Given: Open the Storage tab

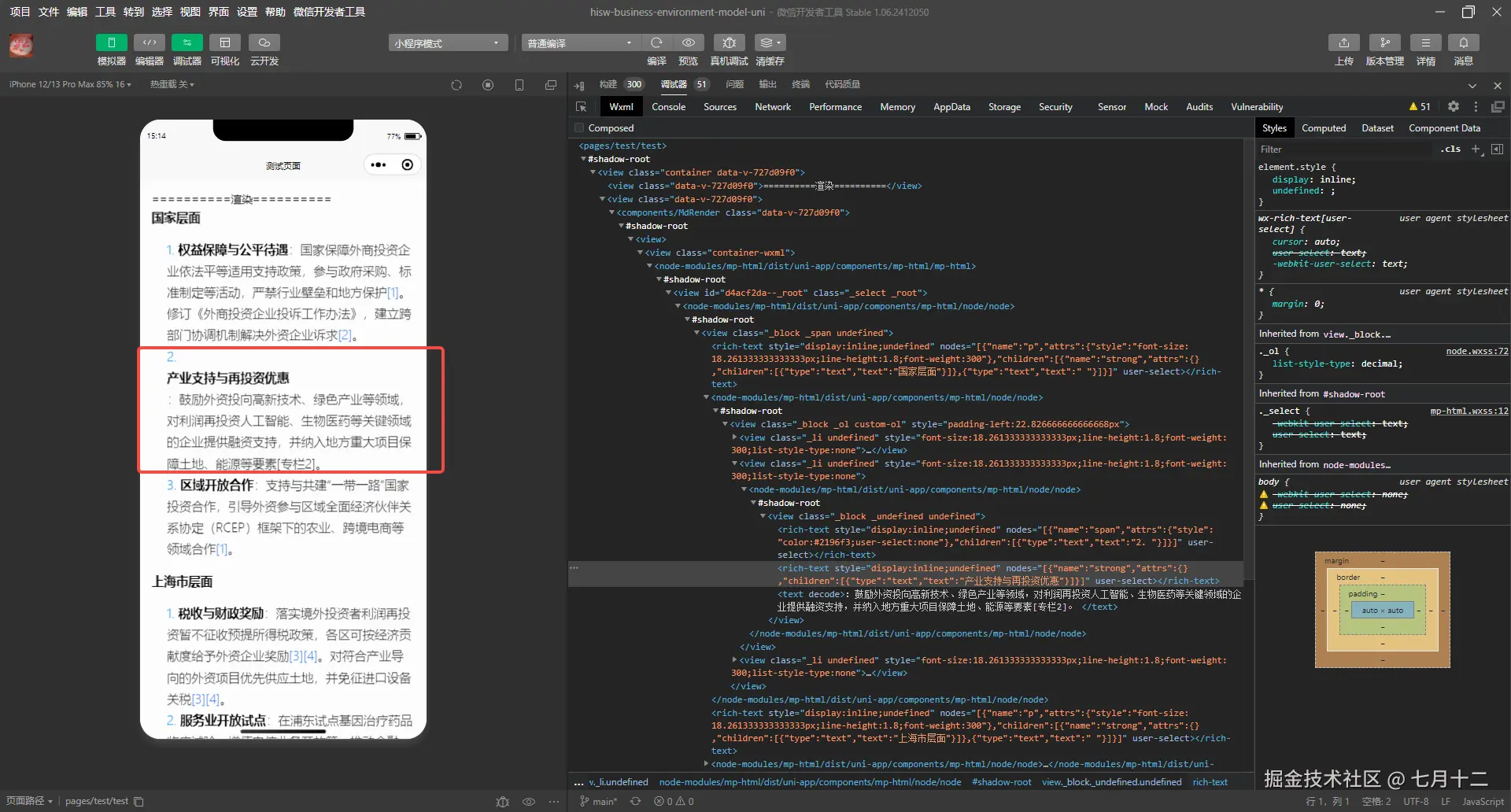Looking at the screenshot, I should point(1004,107).
